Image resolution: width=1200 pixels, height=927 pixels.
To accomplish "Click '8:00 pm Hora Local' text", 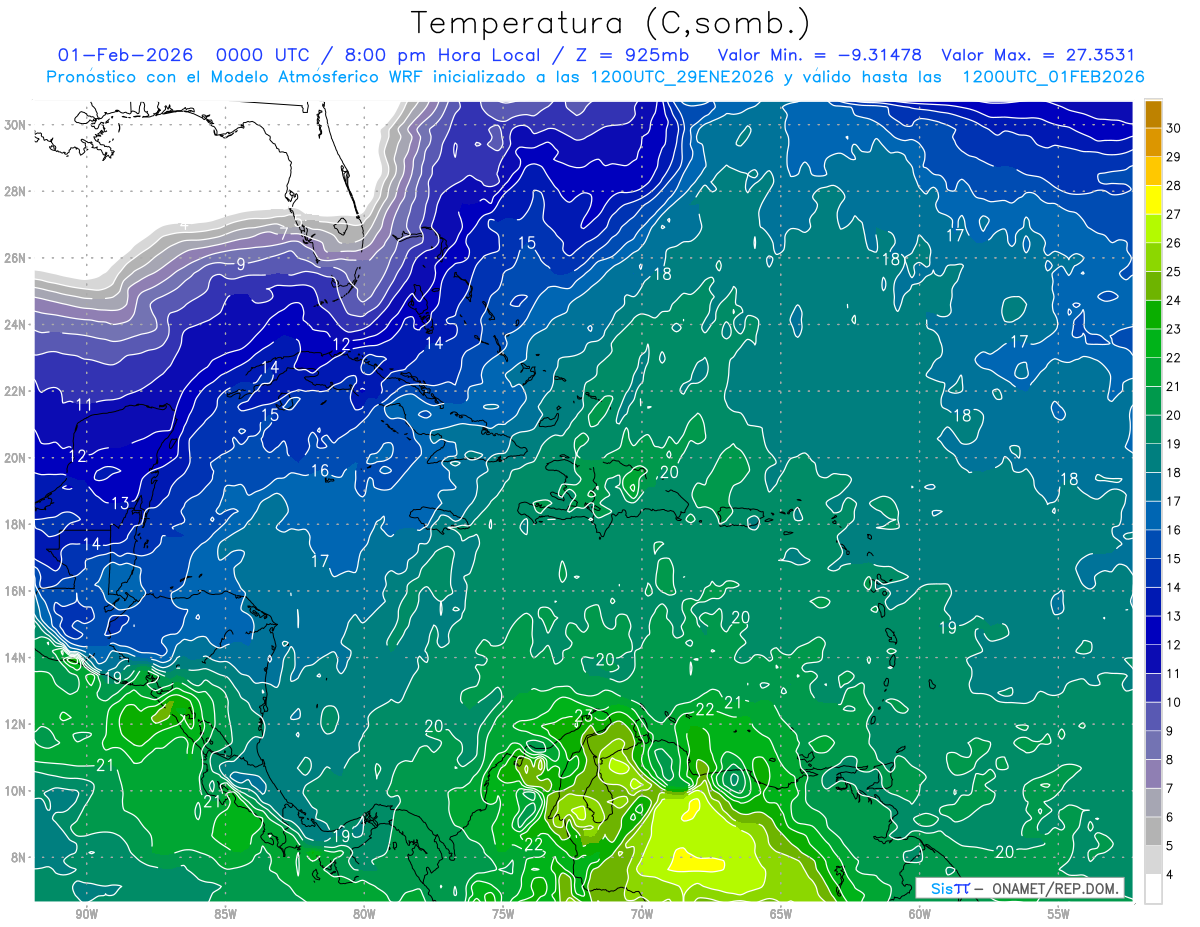I will pos(443,55).
